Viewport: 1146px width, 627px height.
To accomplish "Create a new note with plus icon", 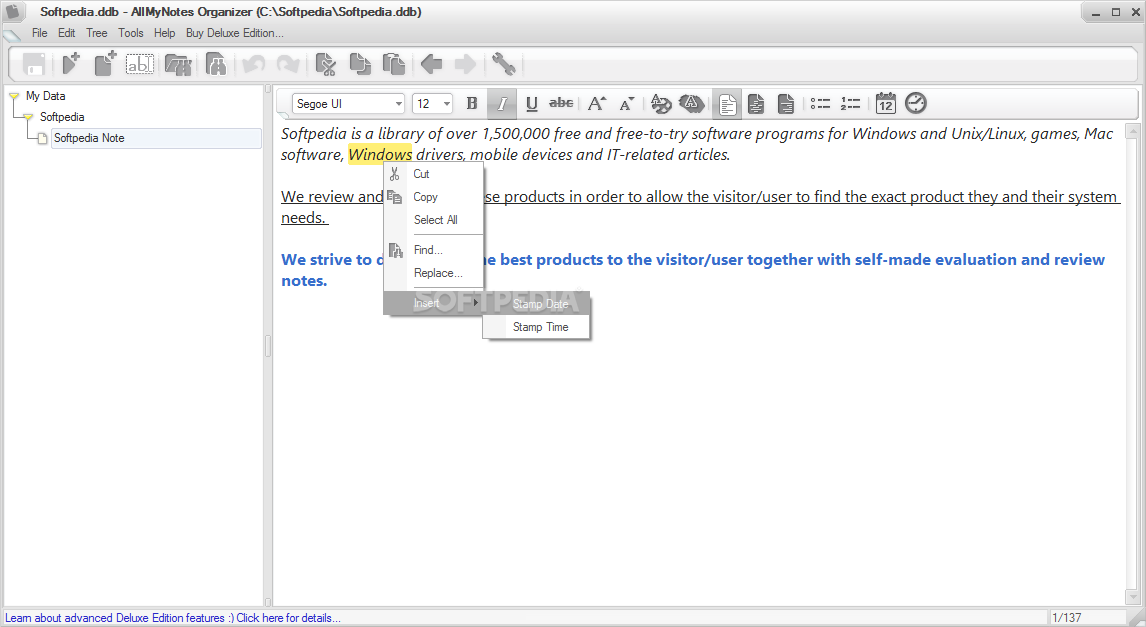I will 105,64.
